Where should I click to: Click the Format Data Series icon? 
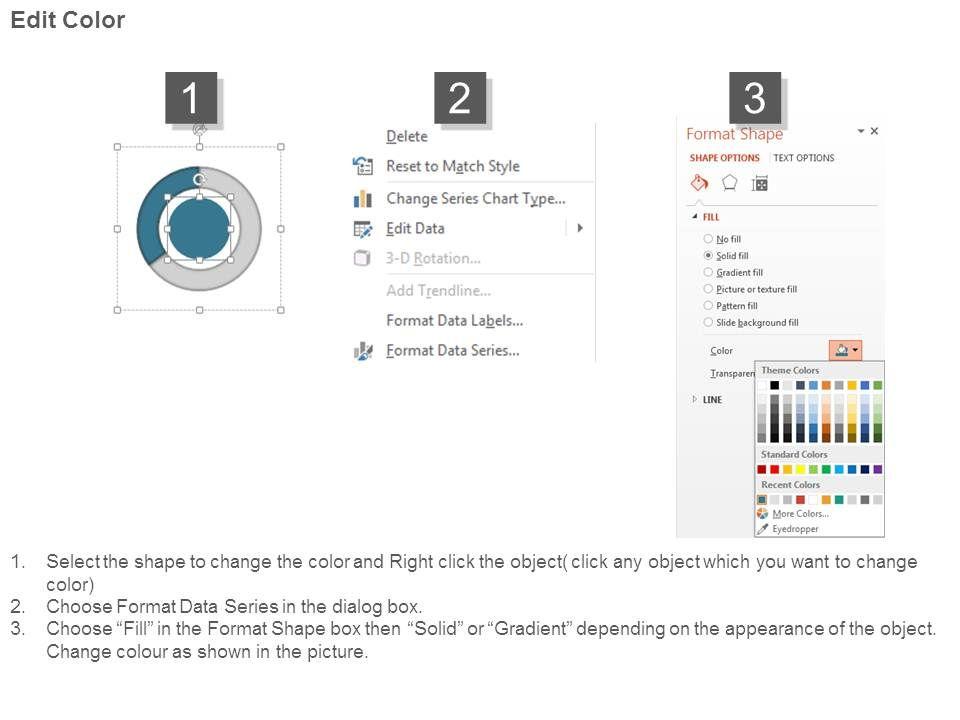(x=362, y=351)
